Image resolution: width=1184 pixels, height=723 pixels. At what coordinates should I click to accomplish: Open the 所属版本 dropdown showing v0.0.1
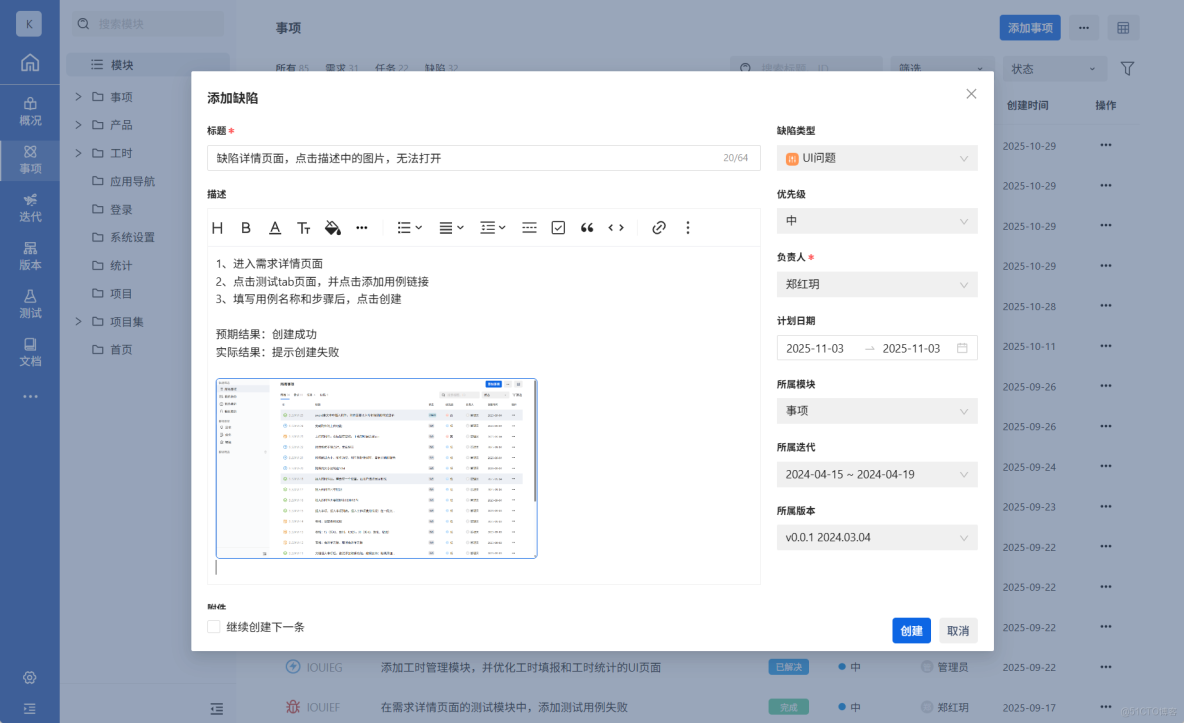pos(876,537)
